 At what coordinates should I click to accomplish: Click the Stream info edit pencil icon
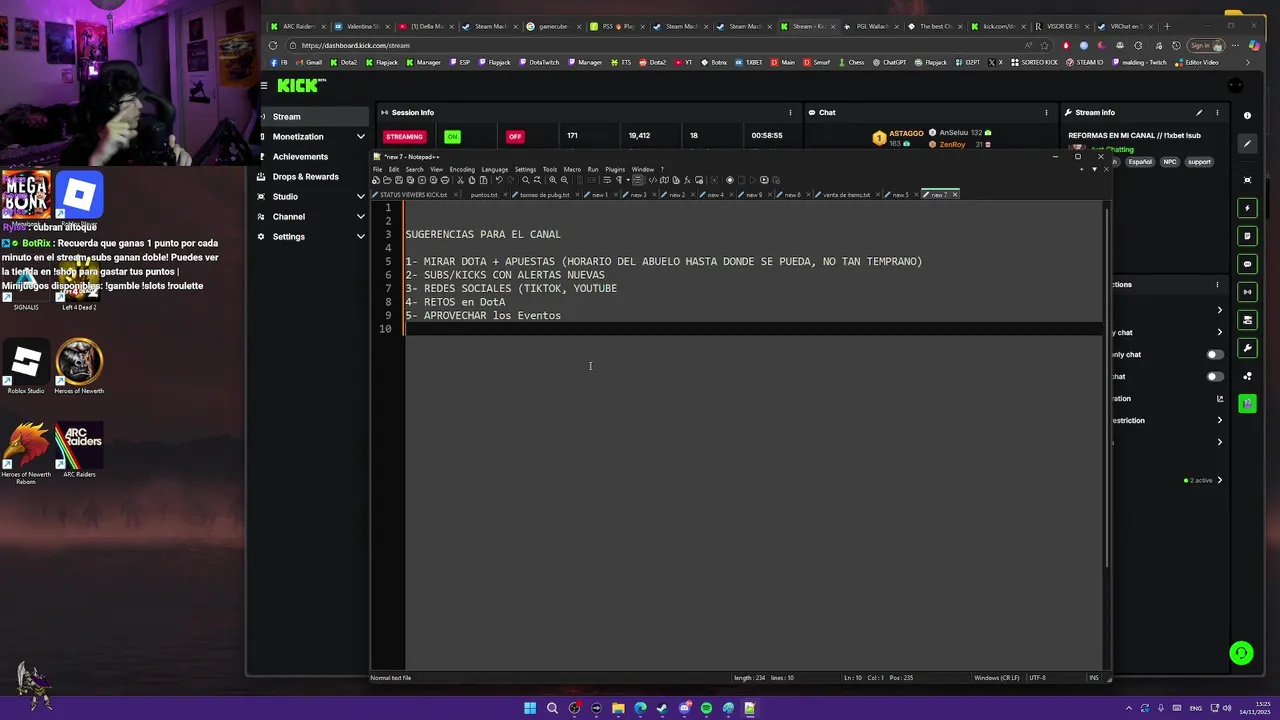(x=1199, y=112)
